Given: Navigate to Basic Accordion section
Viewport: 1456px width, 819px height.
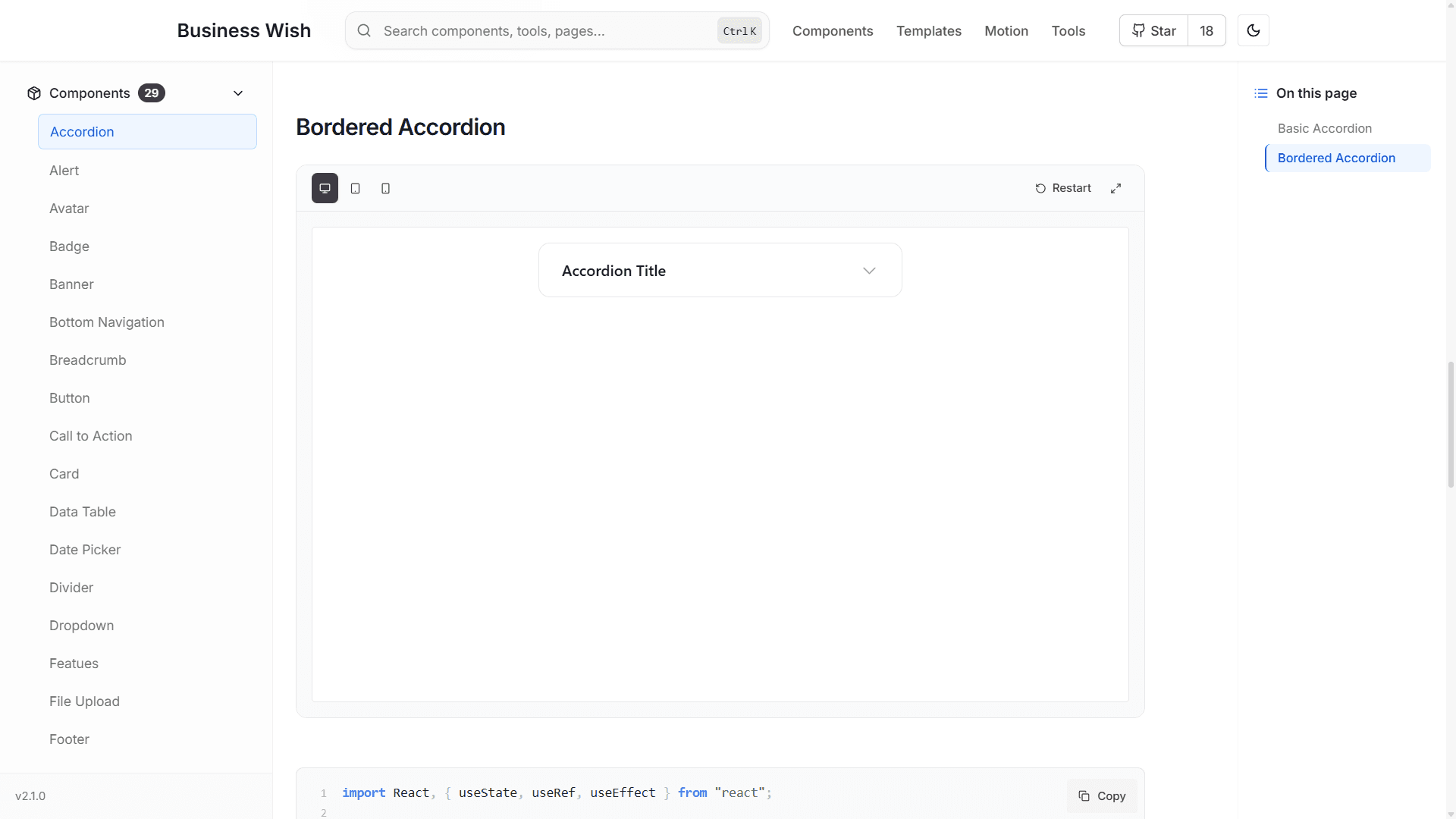Looking at the screenshot, I should 1325,128.
